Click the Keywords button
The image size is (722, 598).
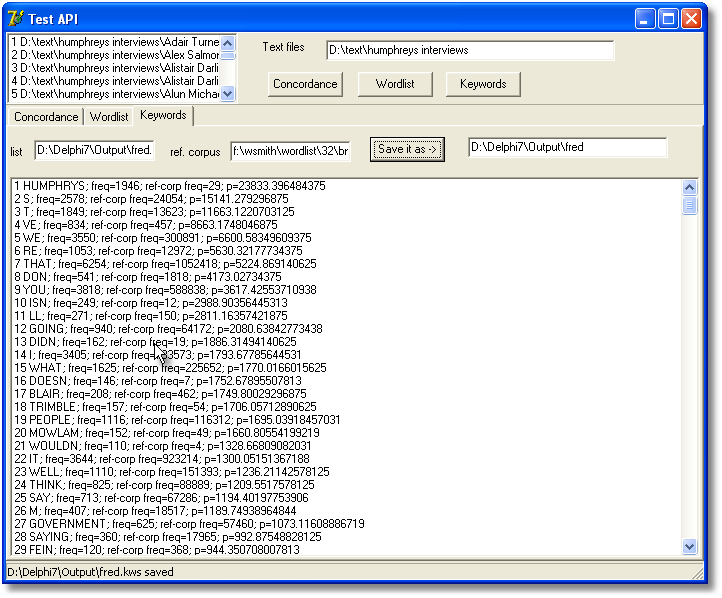tap(483, 84)
